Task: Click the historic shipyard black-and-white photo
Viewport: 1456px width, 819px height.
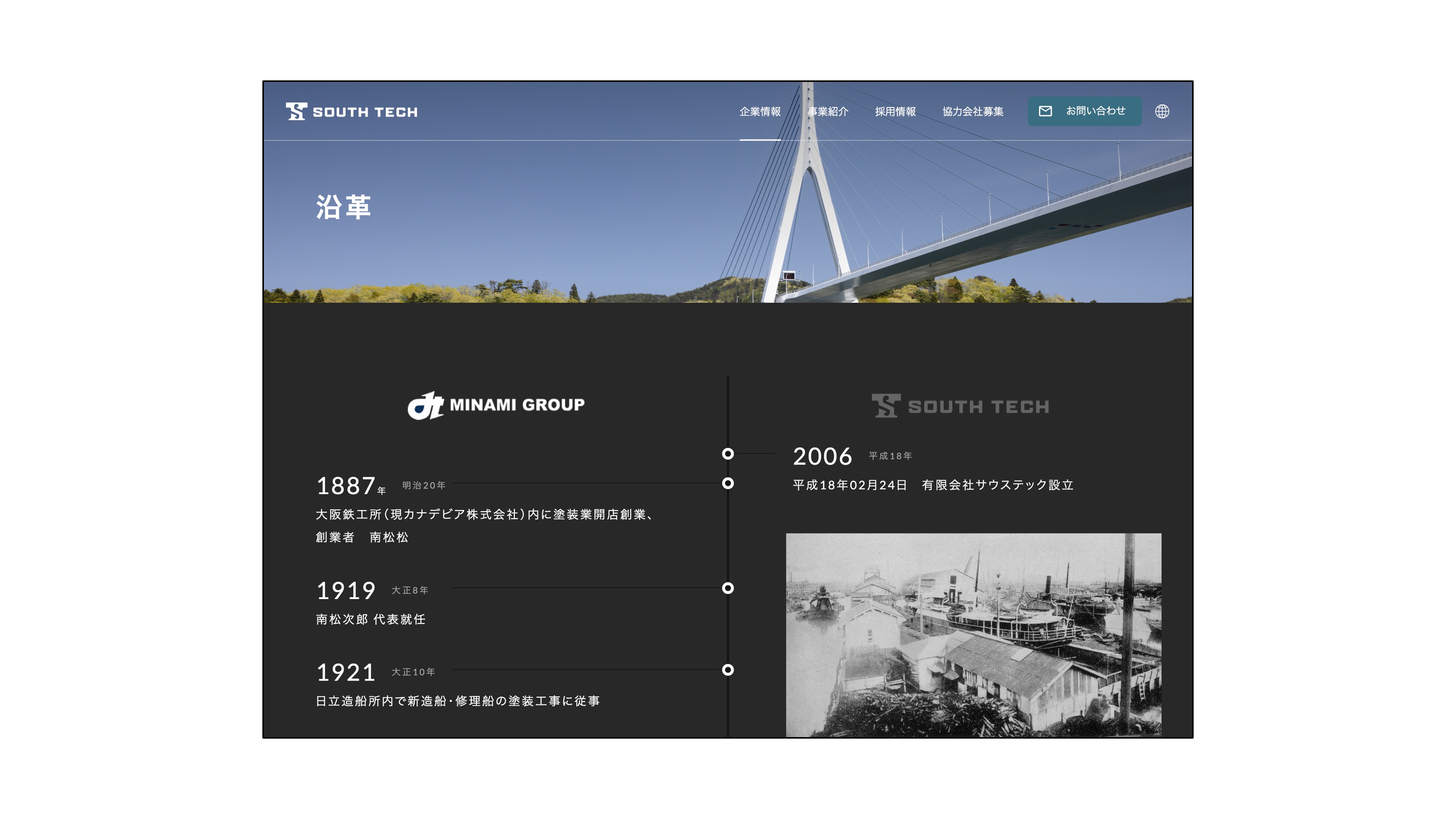Action: (x=973, y=635)
